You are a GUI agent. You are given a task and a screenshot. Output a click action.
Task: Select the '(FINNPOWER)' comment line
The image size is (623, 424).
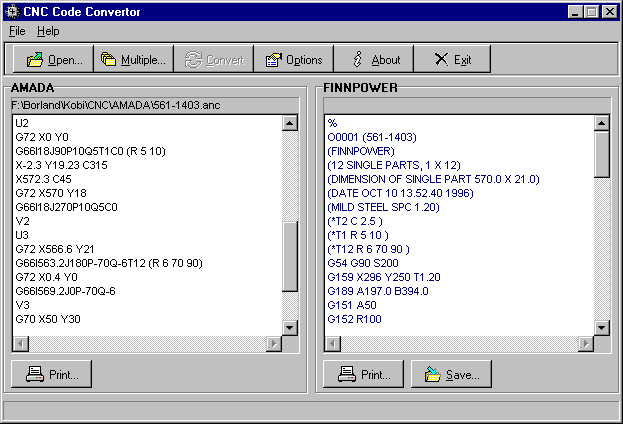click(x=361, y=151)
